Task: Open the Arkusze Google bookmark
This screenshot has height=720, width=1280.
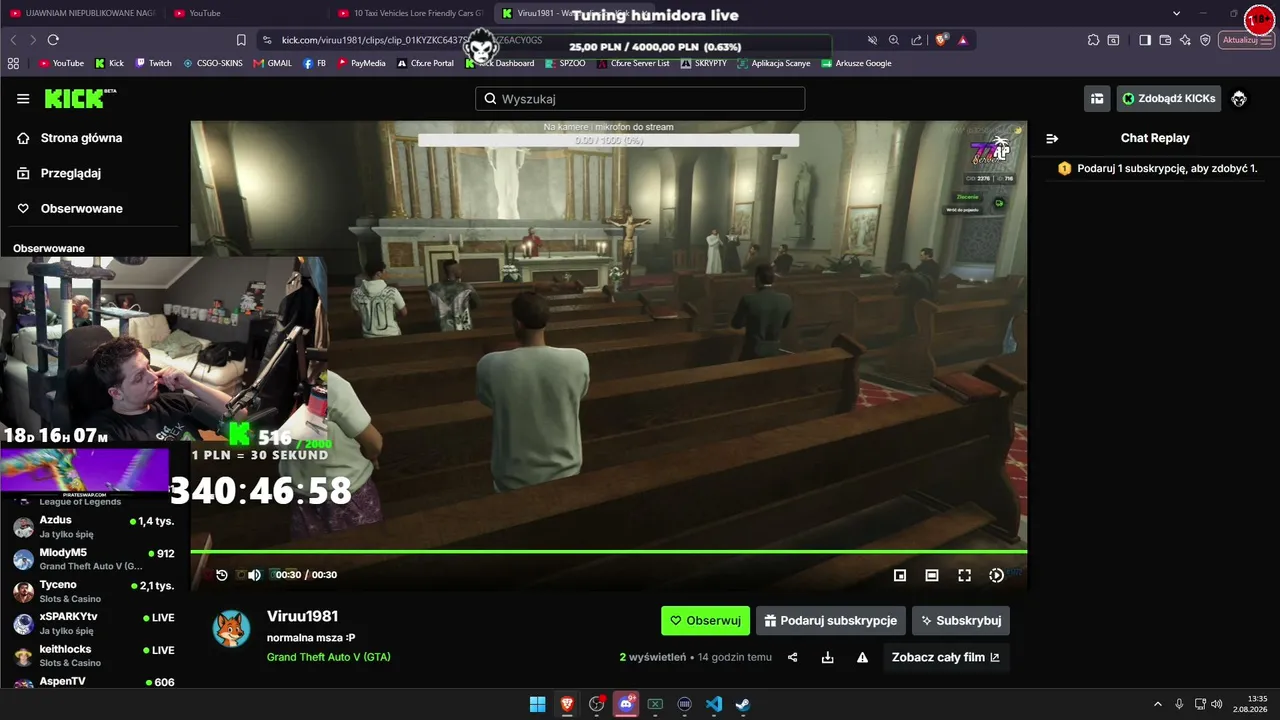Action: (x=856, y=63)
